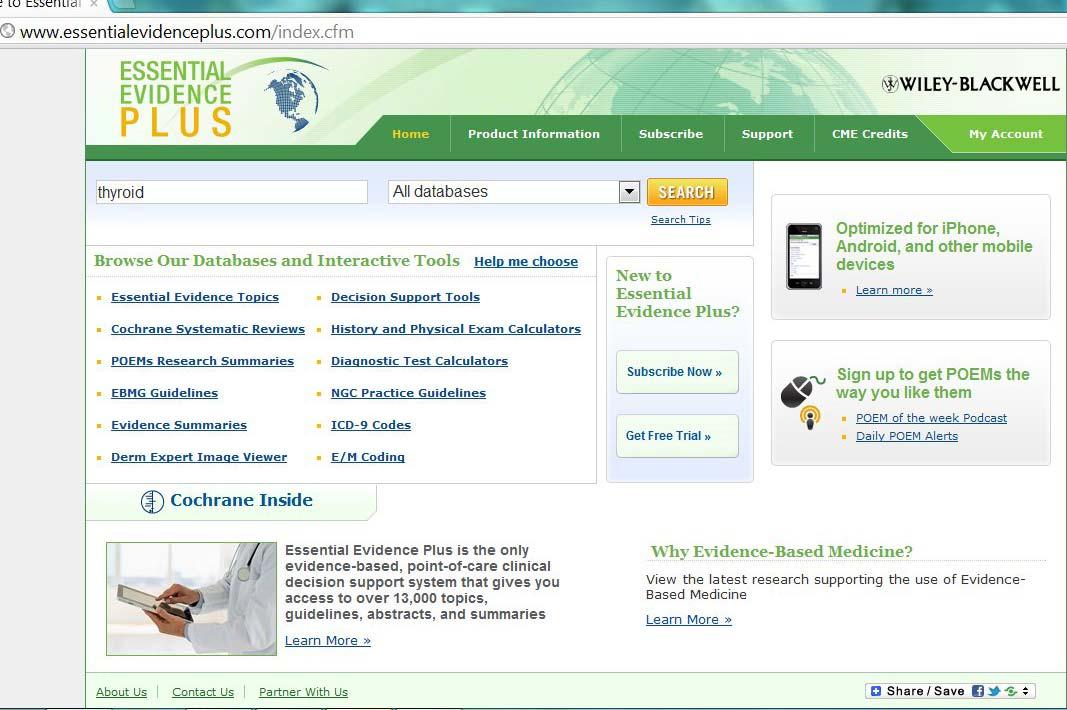Click Learn more under mobile devices
Viewport: 1067px width, 710px height.
click(894, 290)
